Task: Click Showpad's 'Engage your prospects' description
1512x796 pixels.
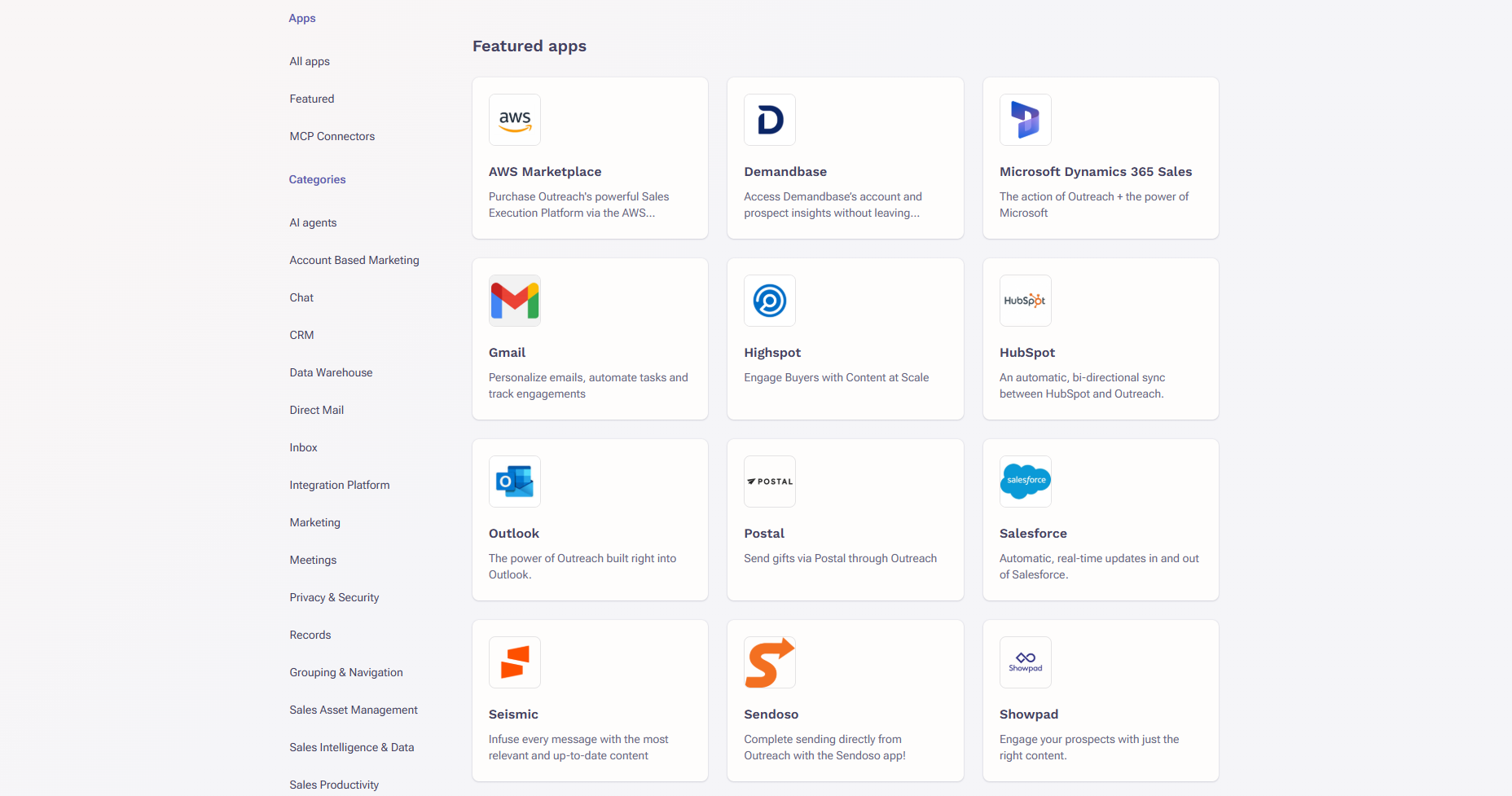Action: pyautogui.click(x=1089, y=747)
